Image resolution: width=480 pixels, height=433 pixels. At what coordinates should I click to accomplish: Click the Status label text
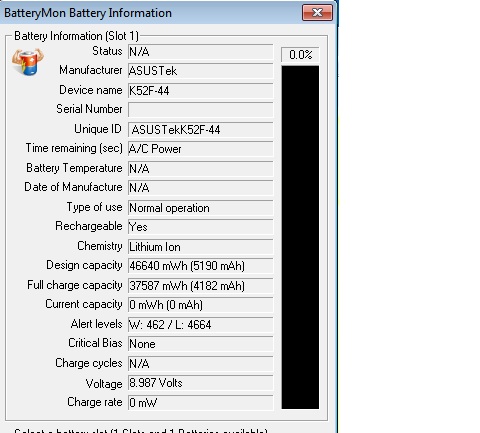[107, 51]
